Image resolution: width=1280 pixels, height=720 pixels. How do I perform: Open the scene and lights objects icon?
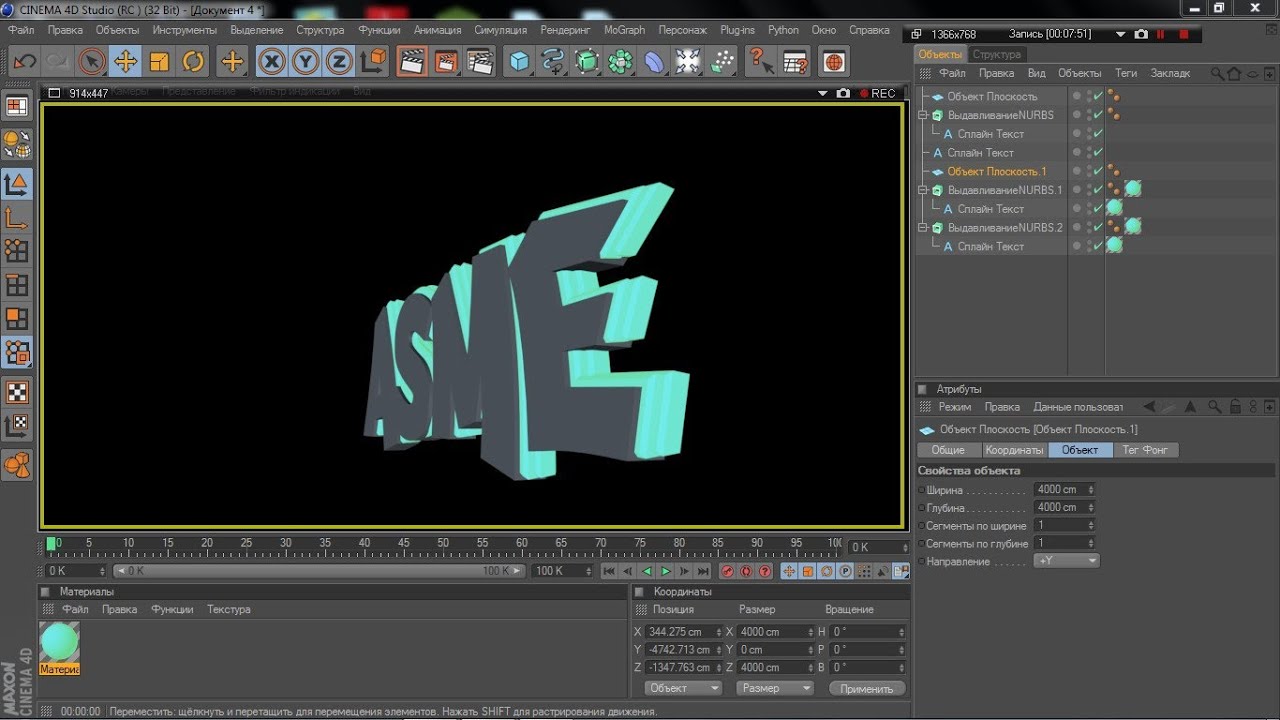(688, 62)
